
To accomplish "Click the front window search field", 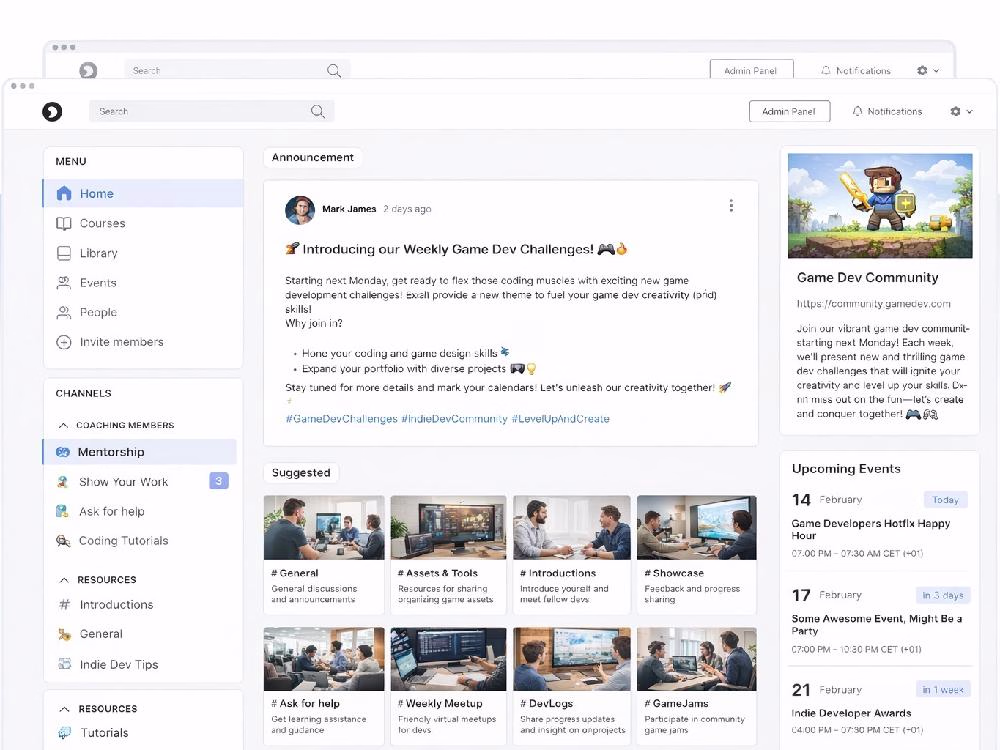I will pyautogui.click(x=212, y=112).
